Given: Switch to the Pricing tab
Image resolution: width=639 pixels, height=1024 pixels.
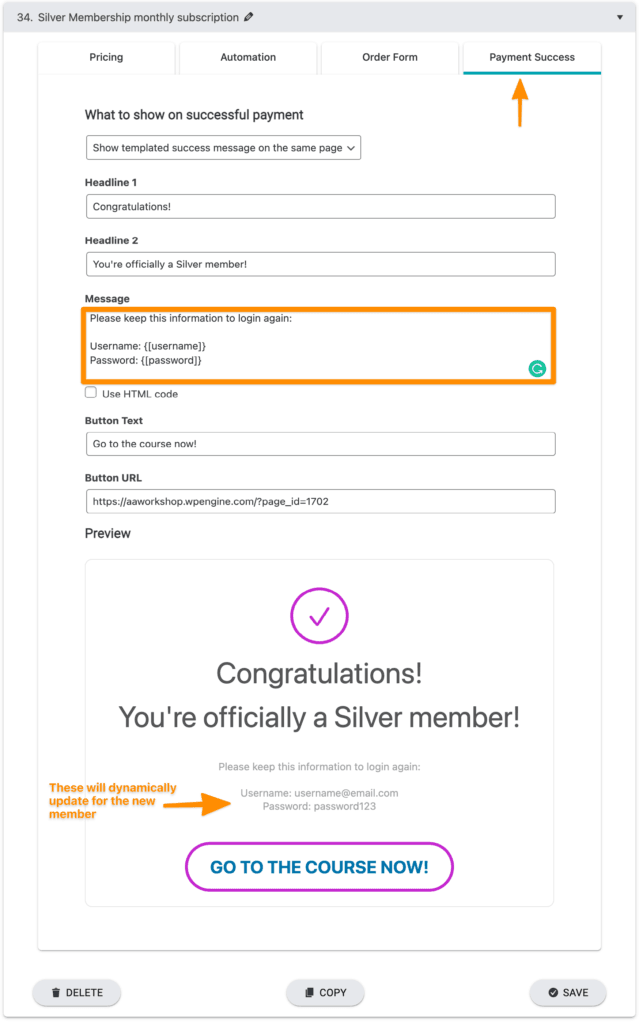Looking at the screenshot, I should (106, 58).
